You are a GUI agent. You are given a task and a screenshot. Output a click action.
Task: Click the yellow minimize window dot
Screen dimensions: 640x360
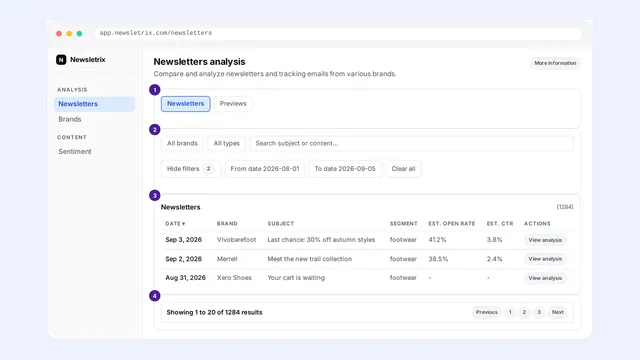(69, 33)
